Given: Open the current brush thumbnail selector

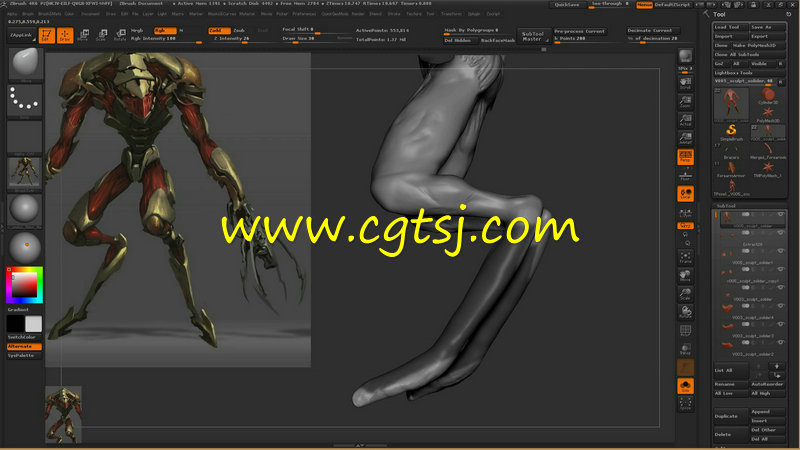Looking at the screenshot, I should point(25,64).
